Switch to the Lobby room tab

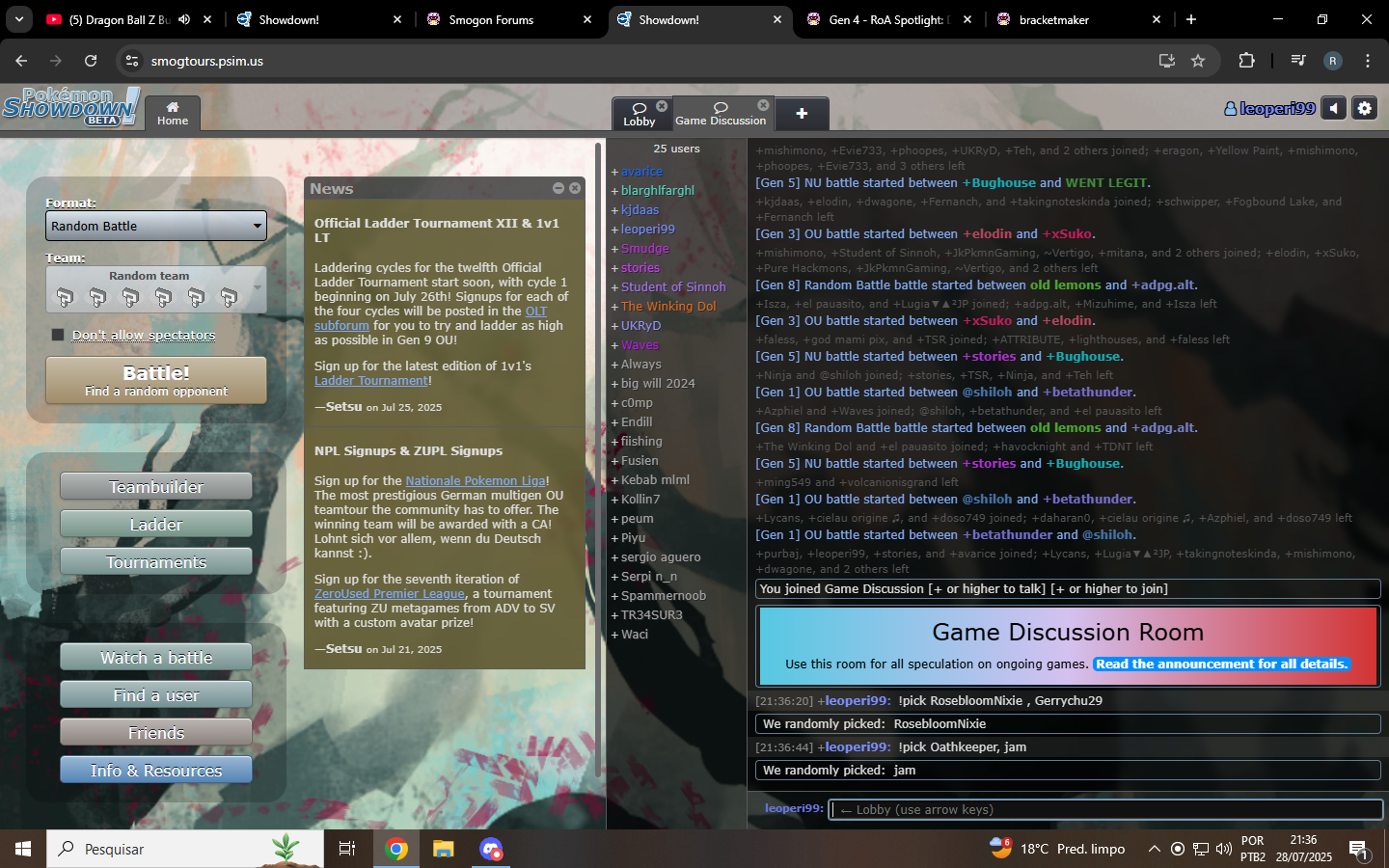click(640, 114)
